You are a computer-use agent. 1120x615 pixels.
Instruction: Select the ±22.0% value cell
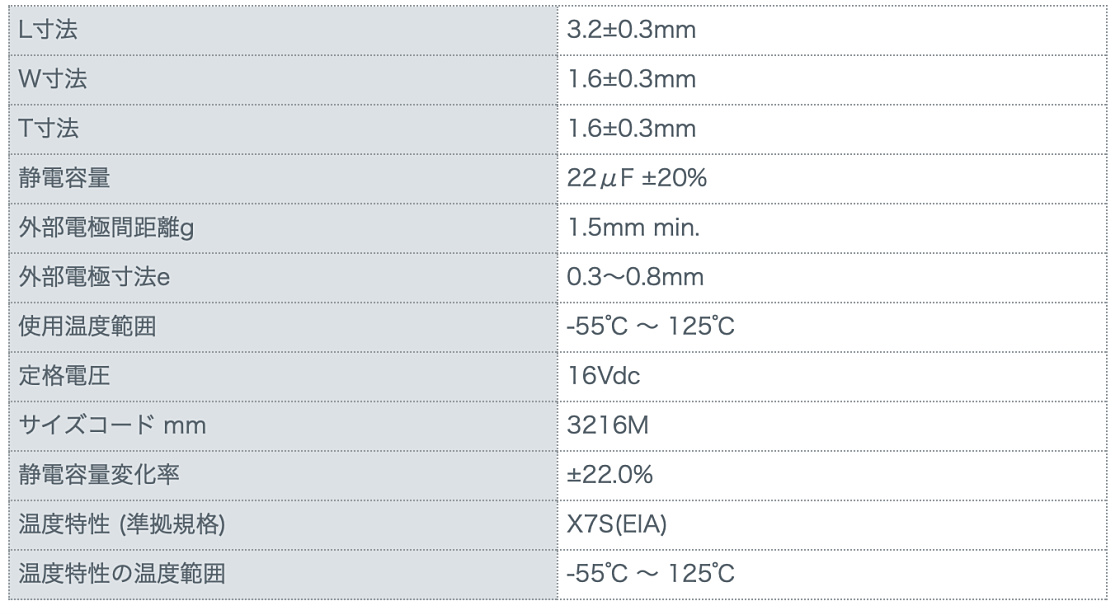pyautogui.click(x=610, y=475)
